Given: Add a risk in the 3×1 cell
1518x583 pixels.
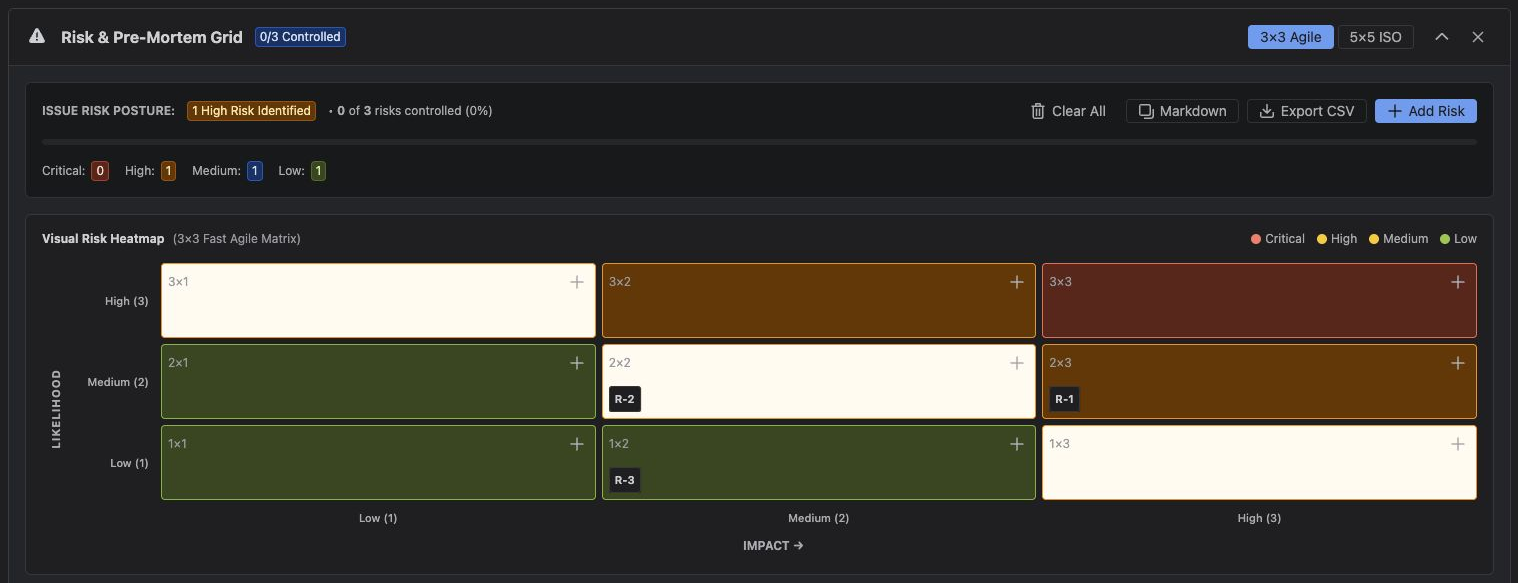Looking at the screenshot, I should (577, 282).
